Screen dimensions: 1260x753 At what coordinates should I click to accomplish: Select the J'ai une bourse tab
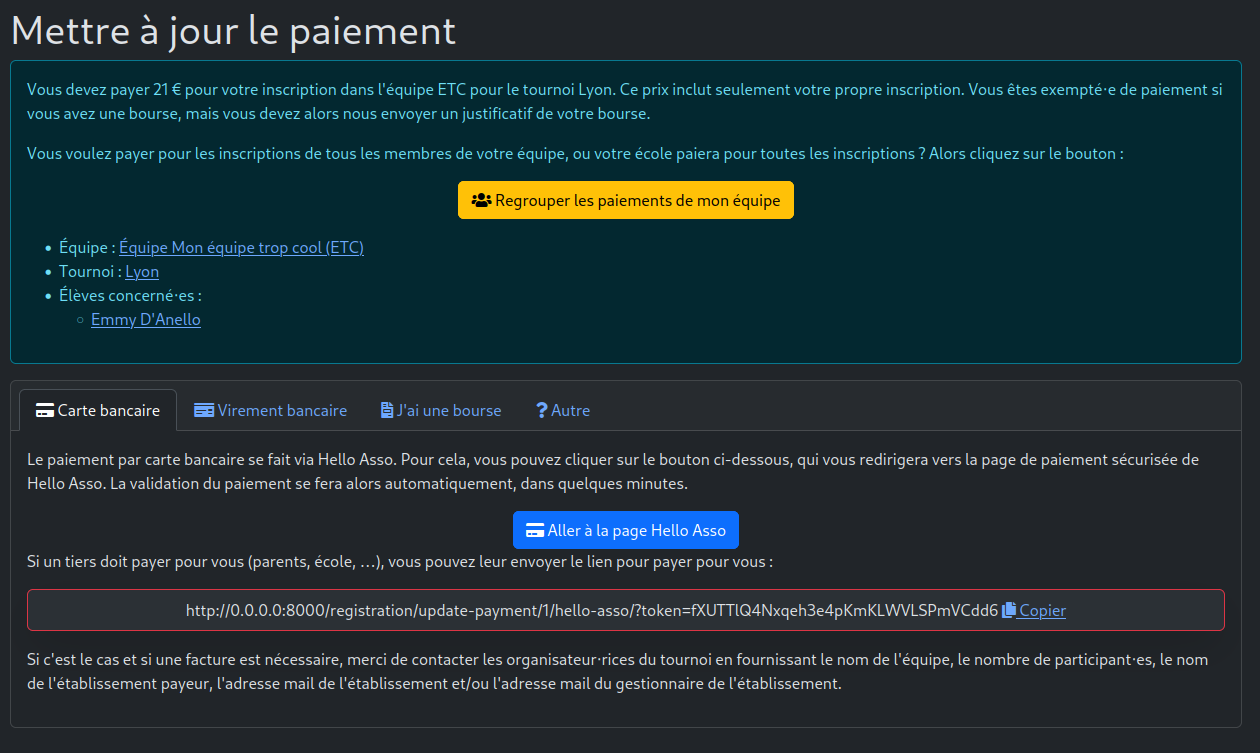440,410
